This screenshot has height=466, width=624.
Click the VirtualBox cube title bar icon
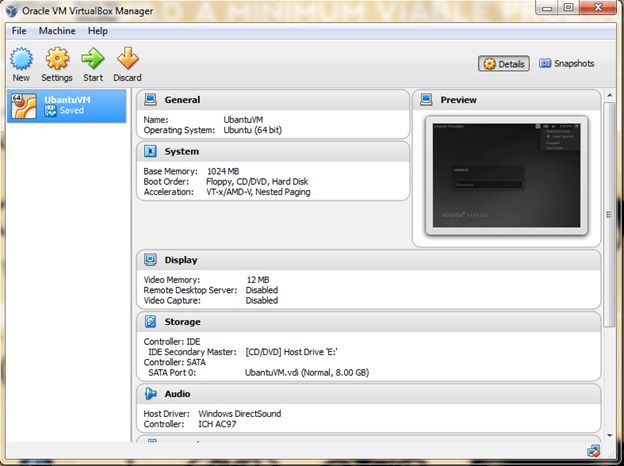click(x=12, y=11)
